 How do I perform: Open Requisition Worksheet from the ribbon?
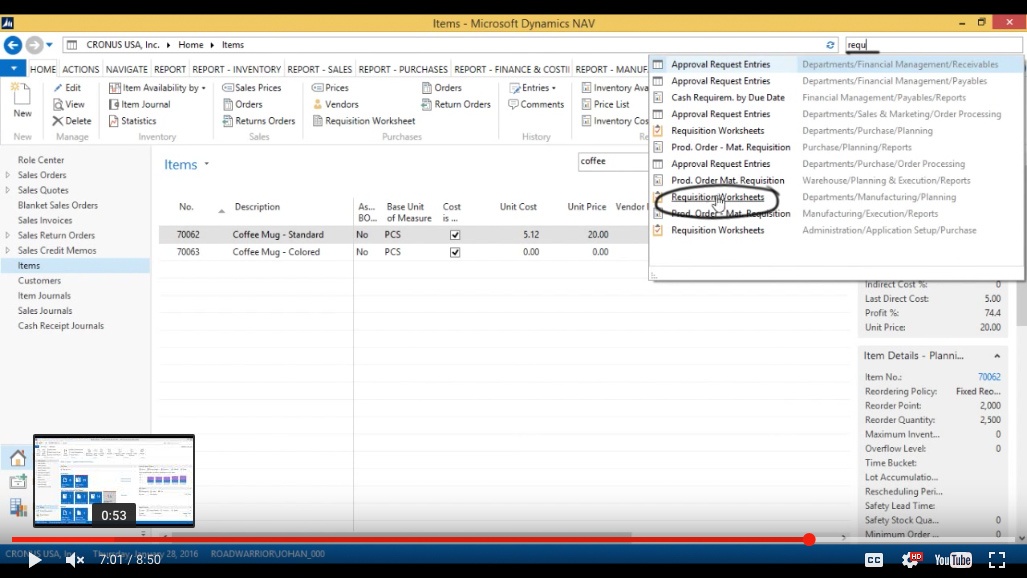[x=364, y=121]
